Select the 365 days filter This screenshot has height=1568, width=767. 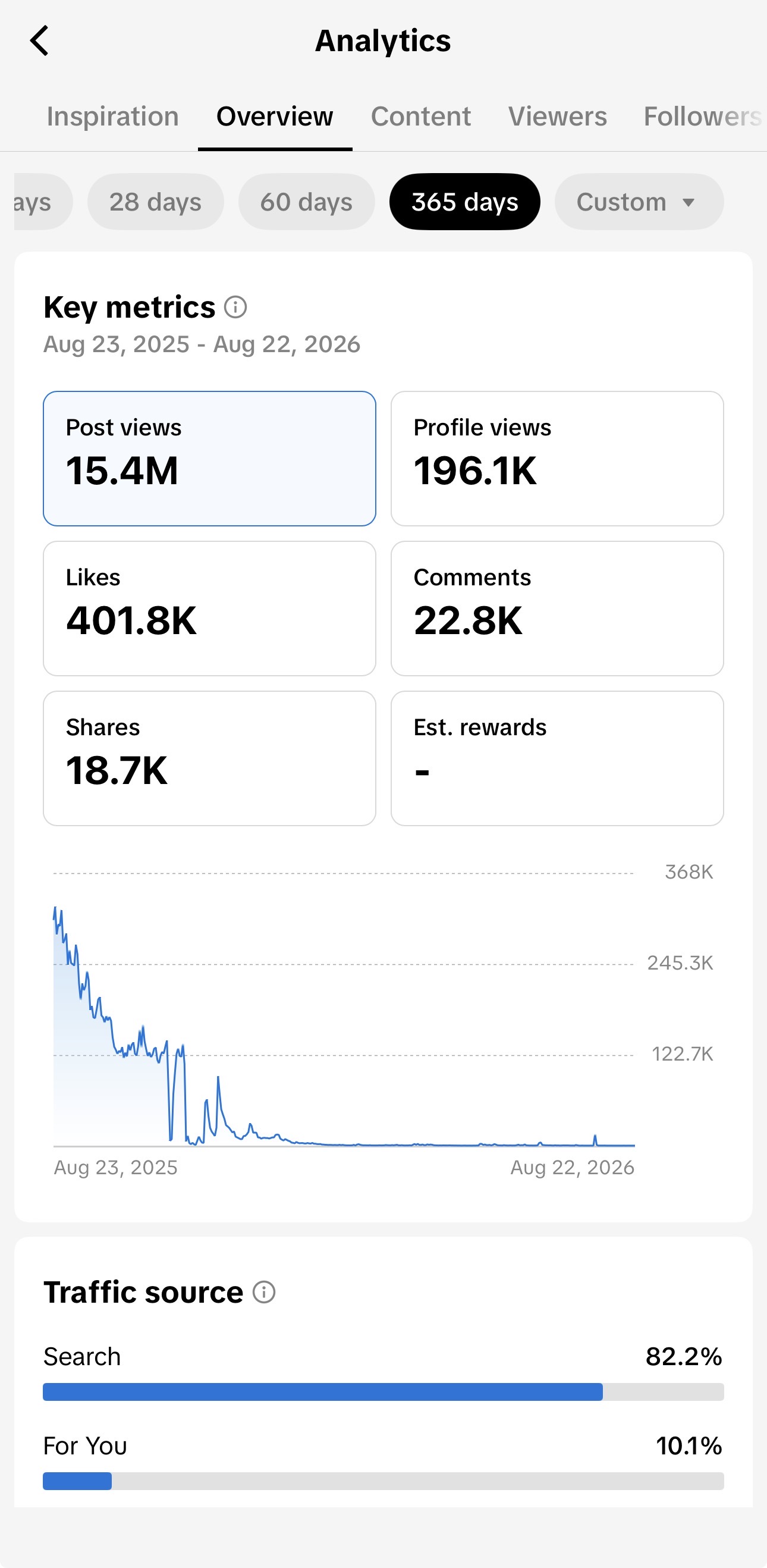pos(465,202)
